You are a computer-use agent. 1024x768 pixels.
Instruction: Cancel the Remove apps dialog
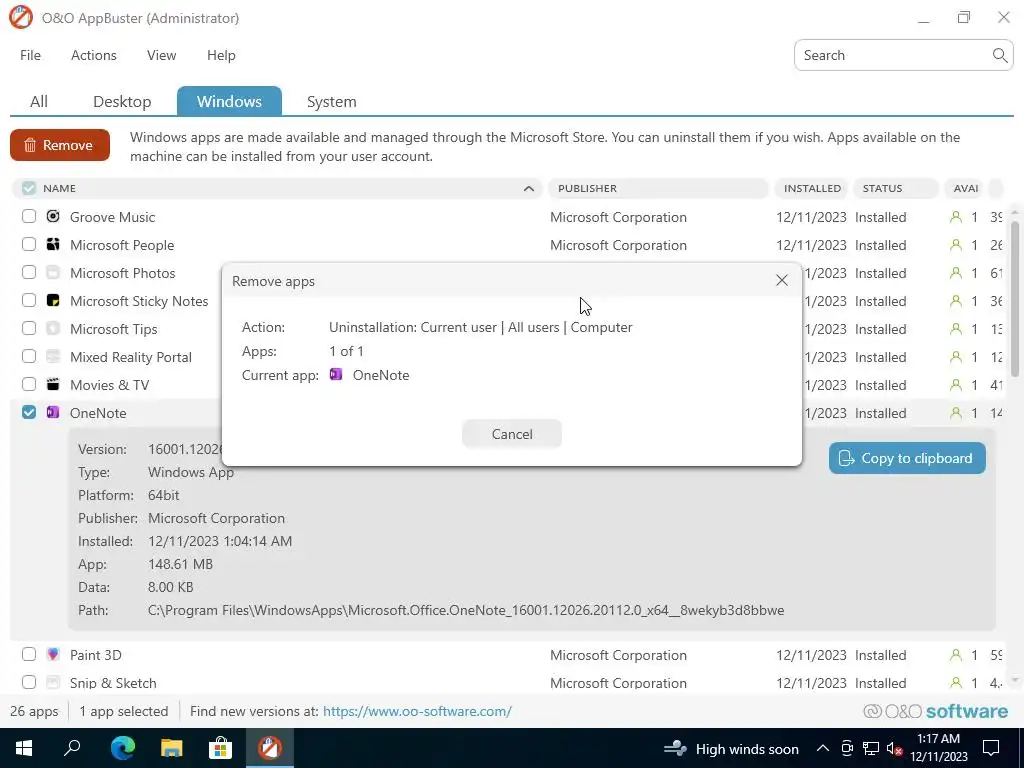click(x=511, y=434)
